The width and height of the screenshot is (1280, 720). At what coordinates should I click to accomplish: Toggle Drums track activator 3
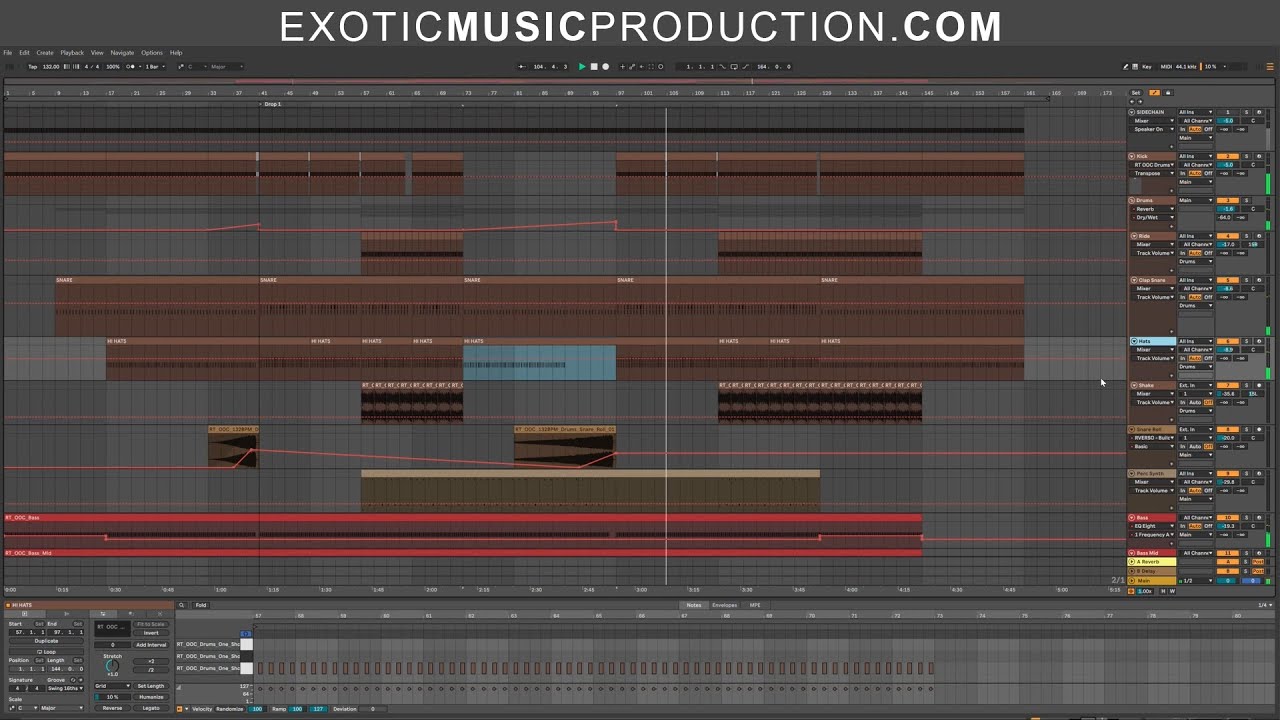coord(1228,200)
